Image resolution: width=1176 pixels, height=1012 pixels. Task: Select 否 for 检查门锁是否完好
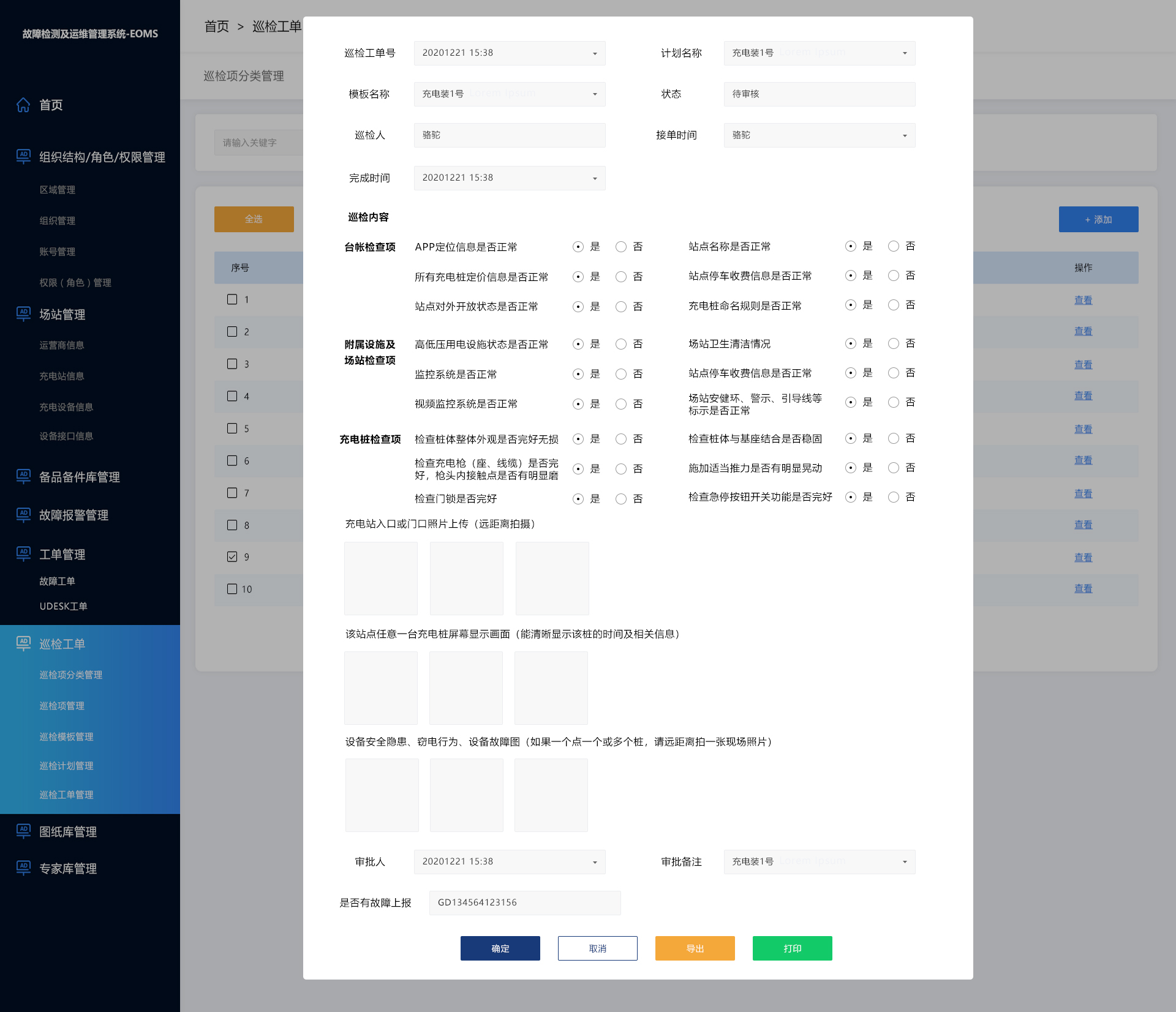(621, 499)
